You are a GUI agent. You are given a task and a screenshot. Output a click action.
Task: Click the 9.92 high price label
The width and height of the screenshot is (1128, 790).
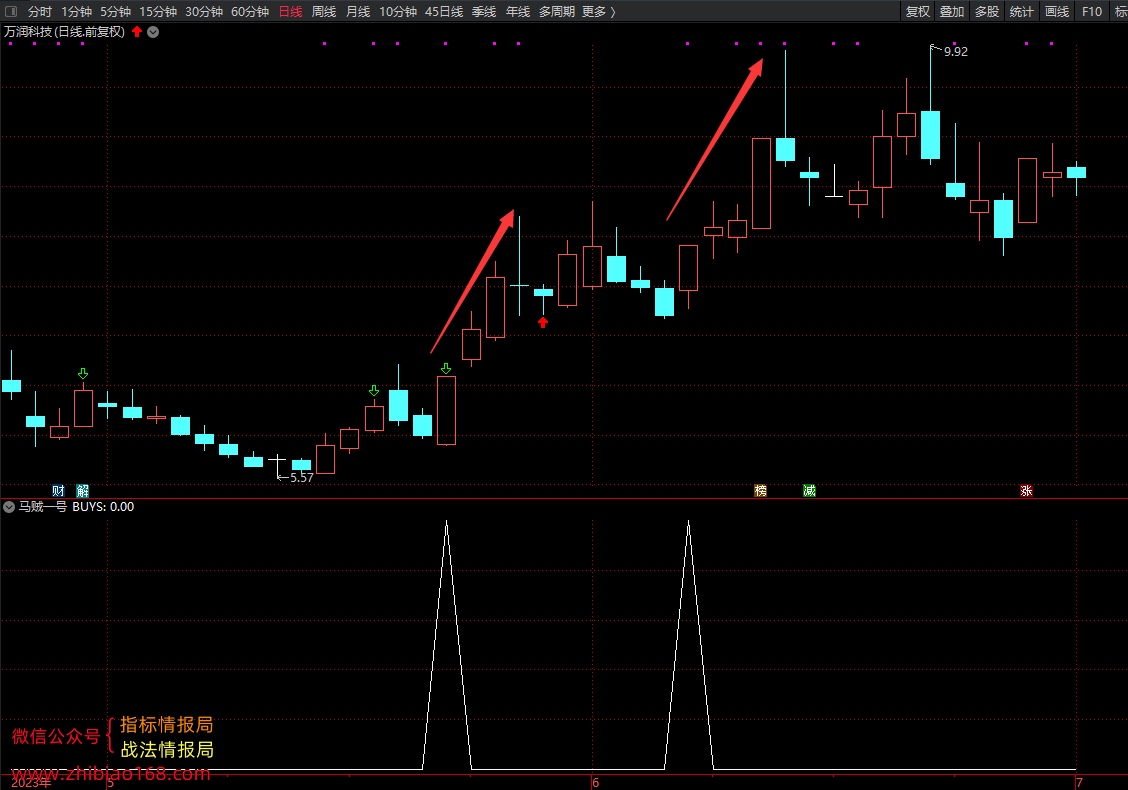(956, 52)
